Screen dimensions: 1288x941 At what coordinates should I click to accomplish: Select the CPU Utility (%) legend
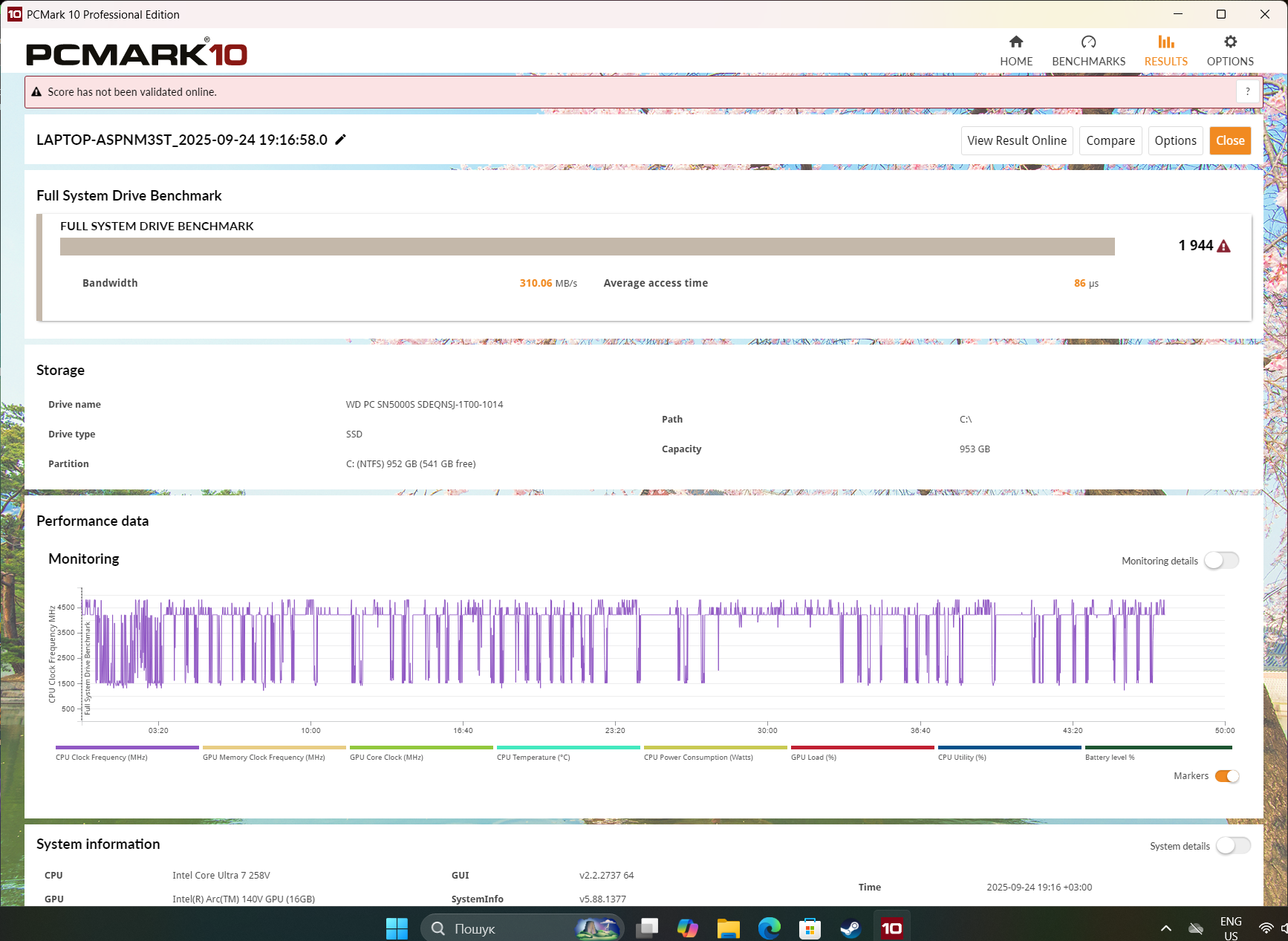point(1009,753)
